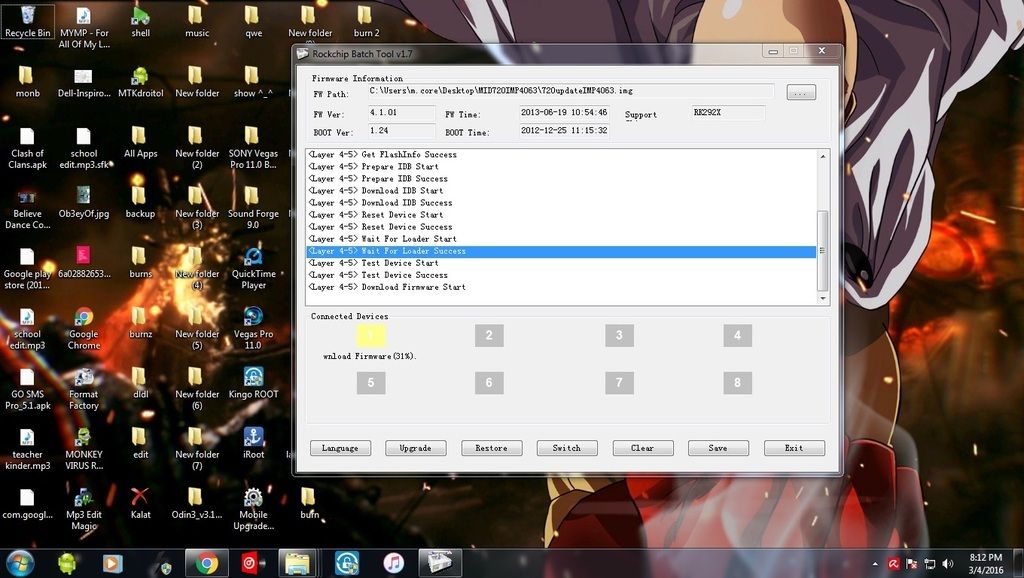
Task: Open the SONY Vegas Pro 11.0 folder
Action: pyautogui.click(x=253, y=148)
